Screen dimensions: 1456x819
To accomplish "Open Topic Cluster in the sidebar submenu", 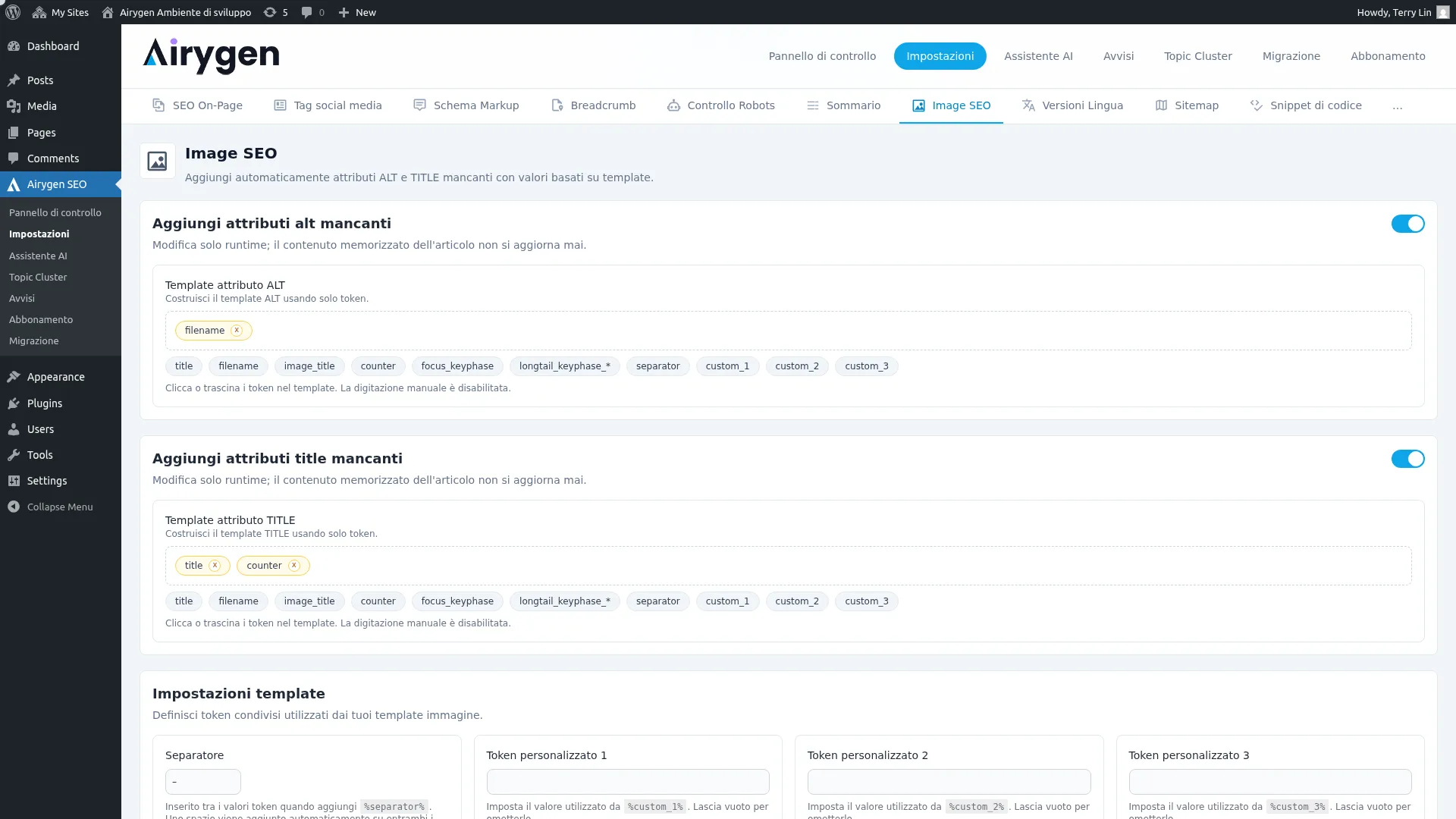I will tap(38, 278).
